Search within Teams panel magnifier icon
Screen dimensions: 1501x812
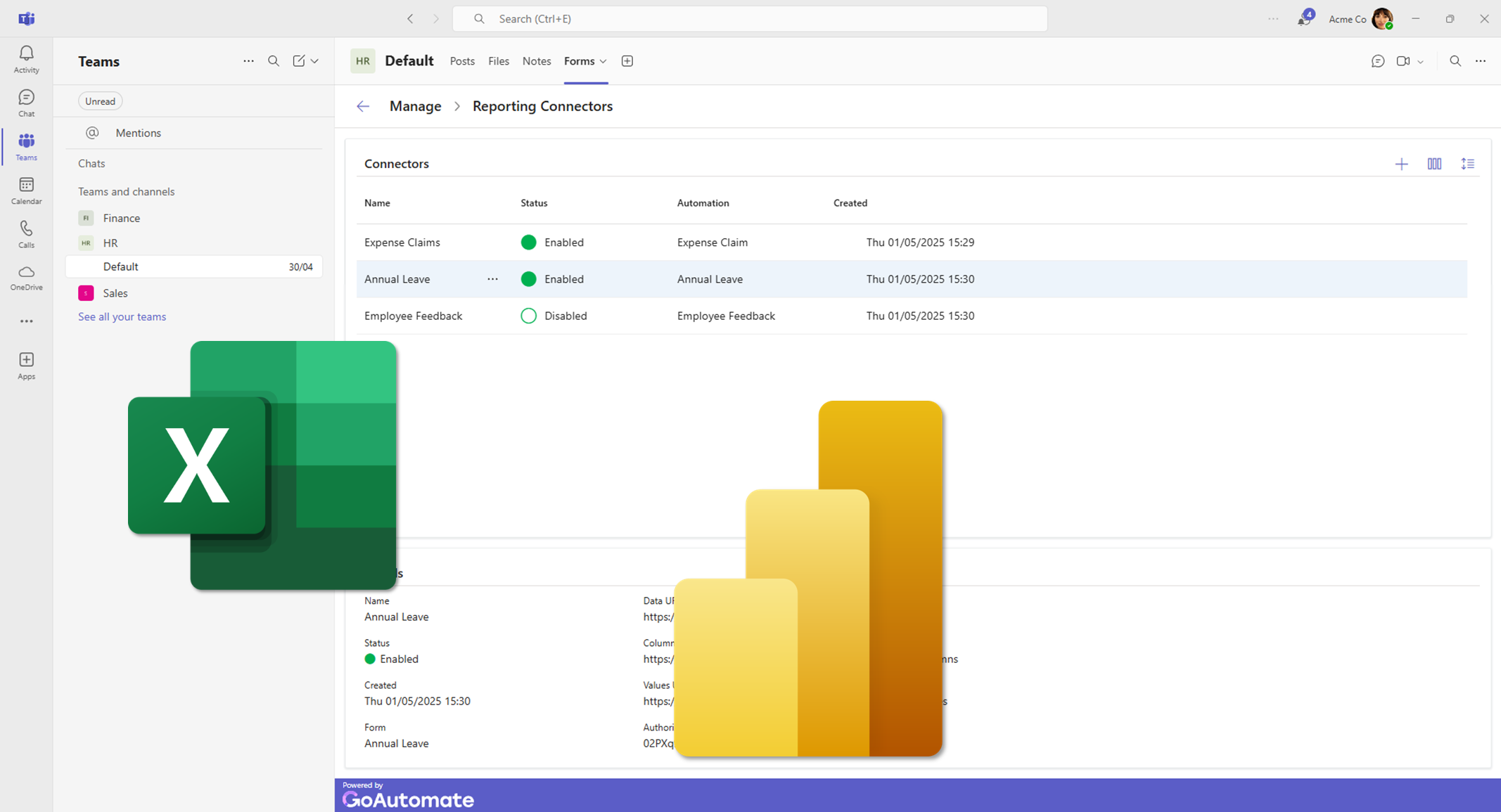[274, 61]
